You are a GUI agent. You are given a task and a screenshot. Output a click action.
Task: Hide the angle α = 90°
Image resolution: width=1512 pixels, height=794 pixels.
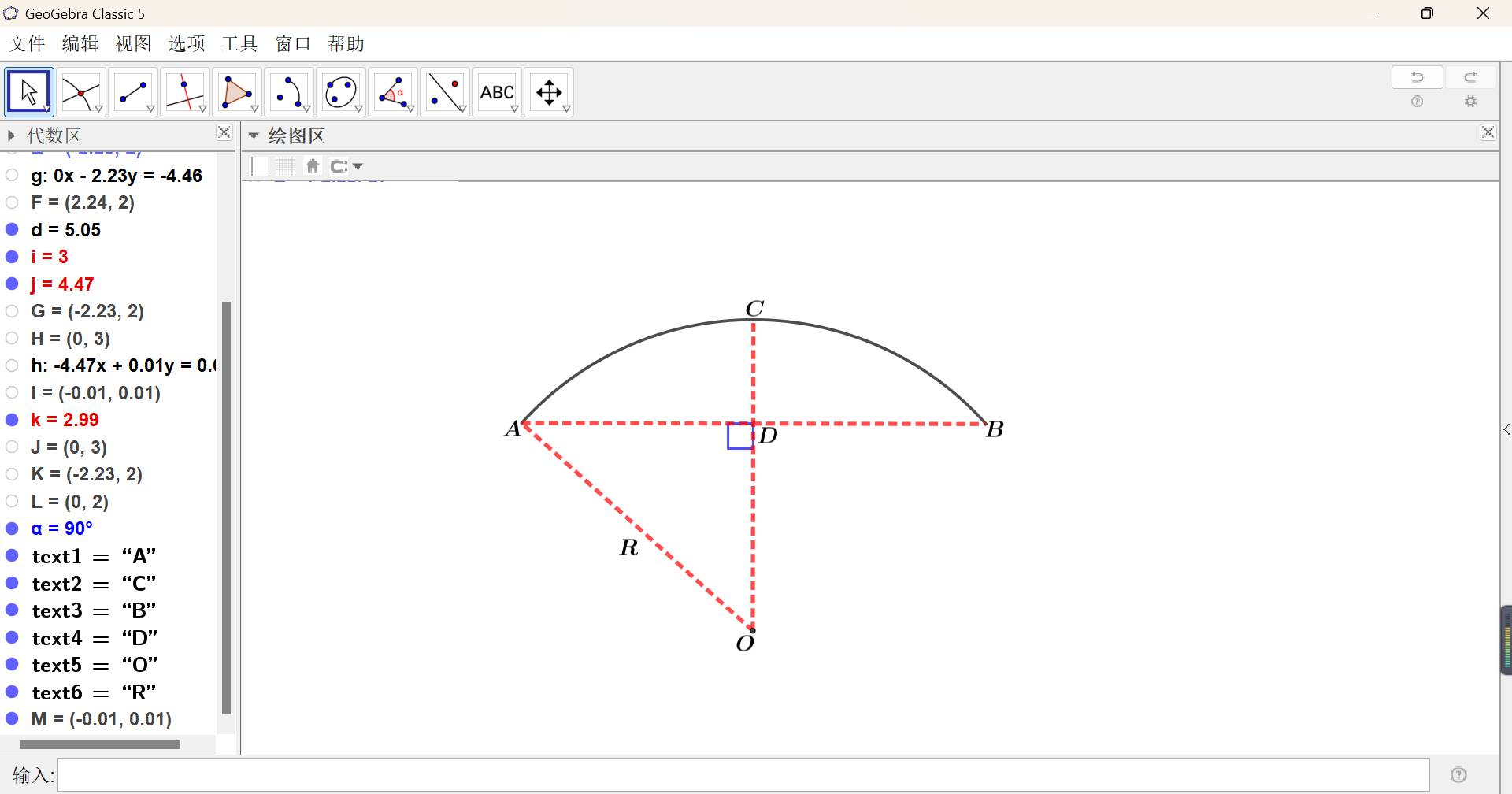pyautogui.click(x=13, y=529)
